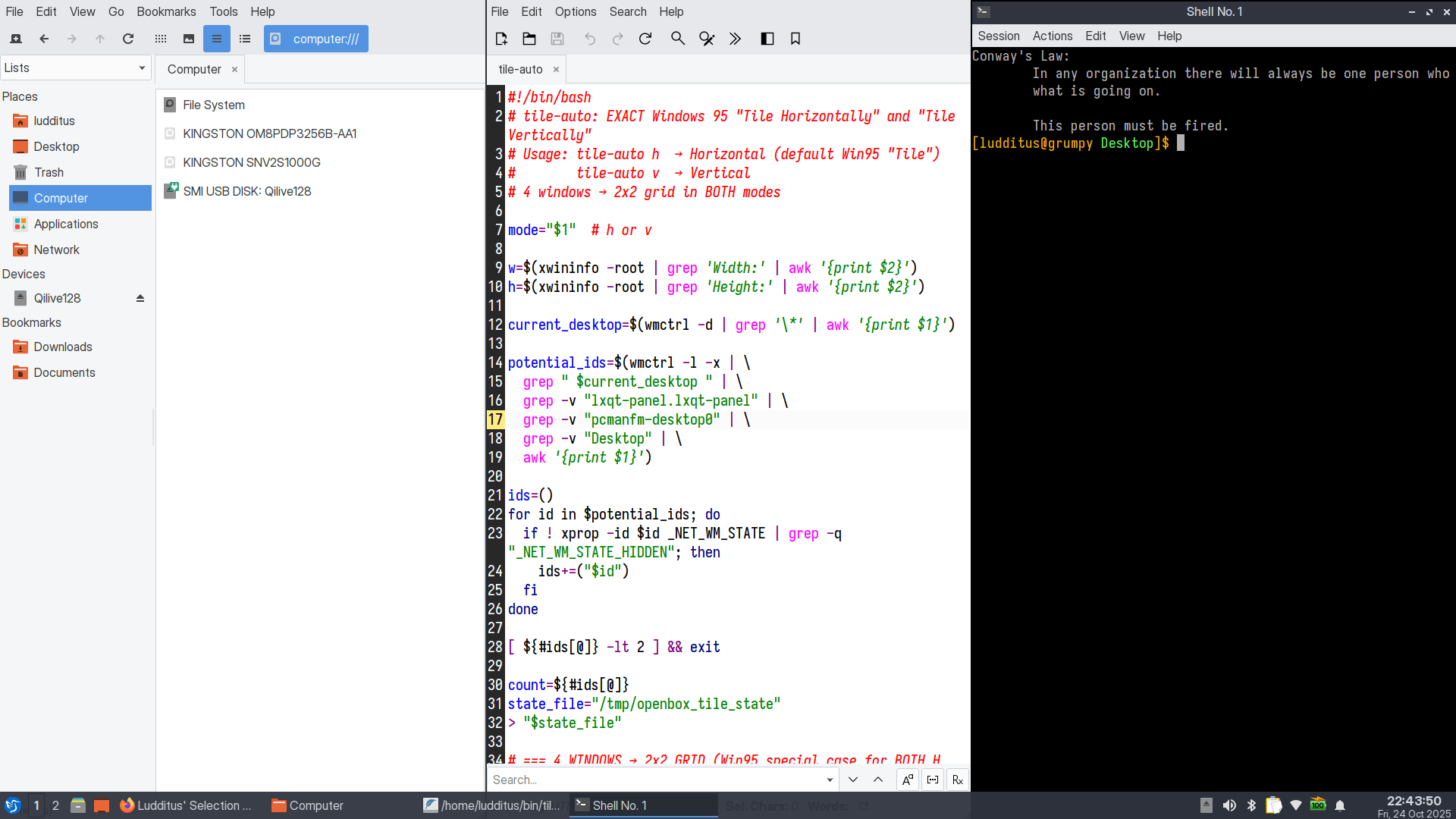Screen dimensions: 1456x819
Task: Reload the Computer folder view
Action: 128,39
